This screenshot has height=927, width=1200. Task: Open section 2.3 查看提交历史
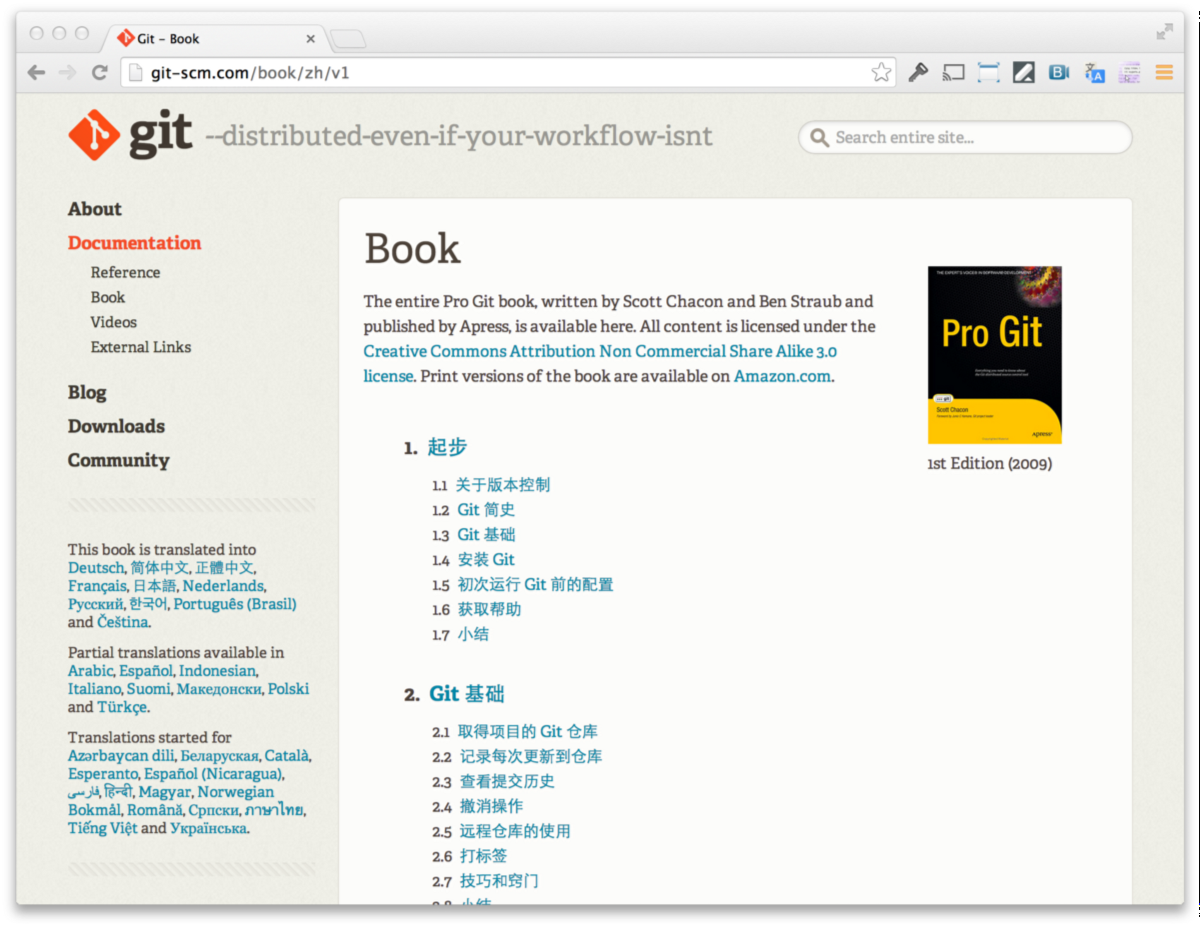pos(507,782)
